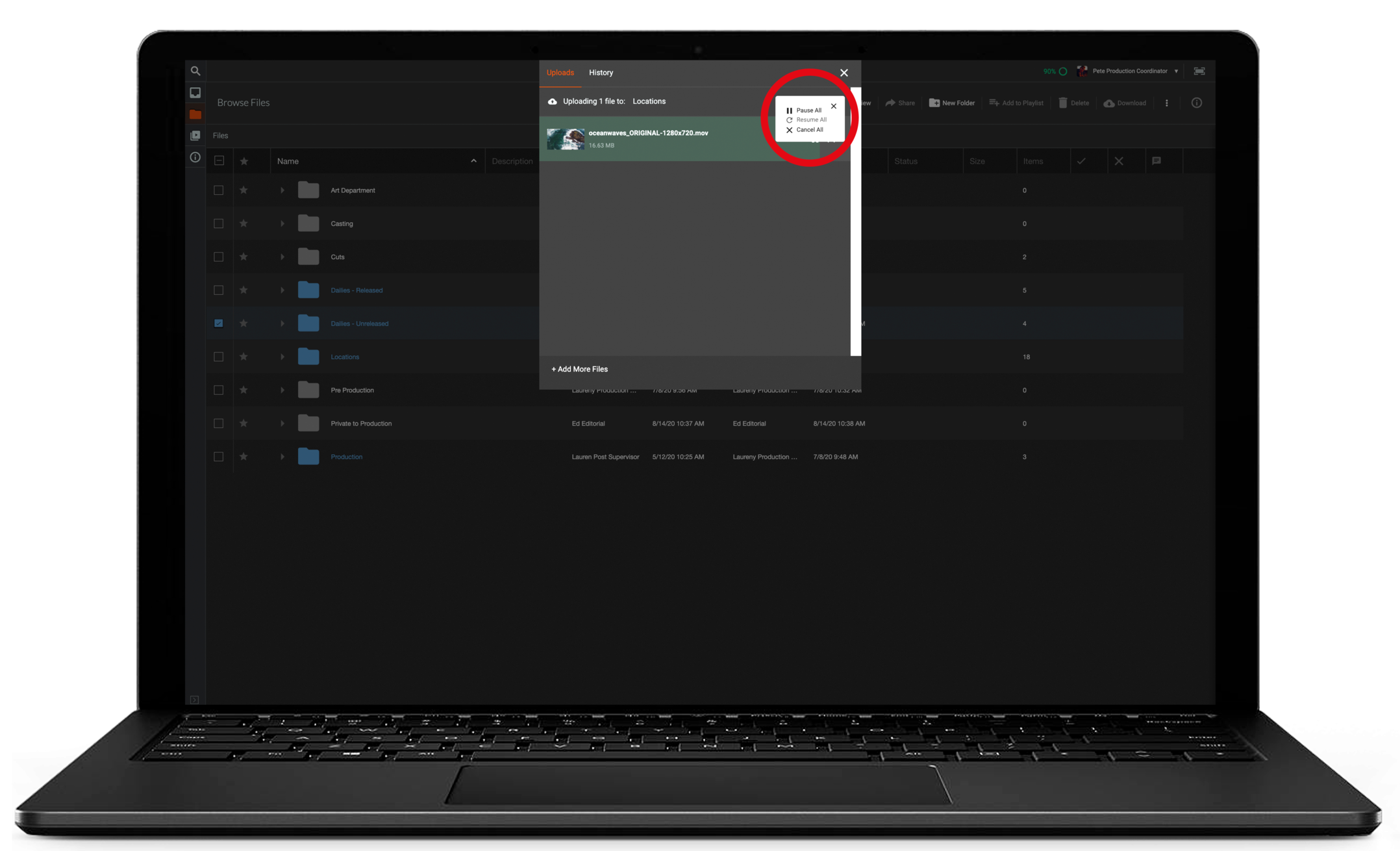Open the Production folder link

(346, 457)
